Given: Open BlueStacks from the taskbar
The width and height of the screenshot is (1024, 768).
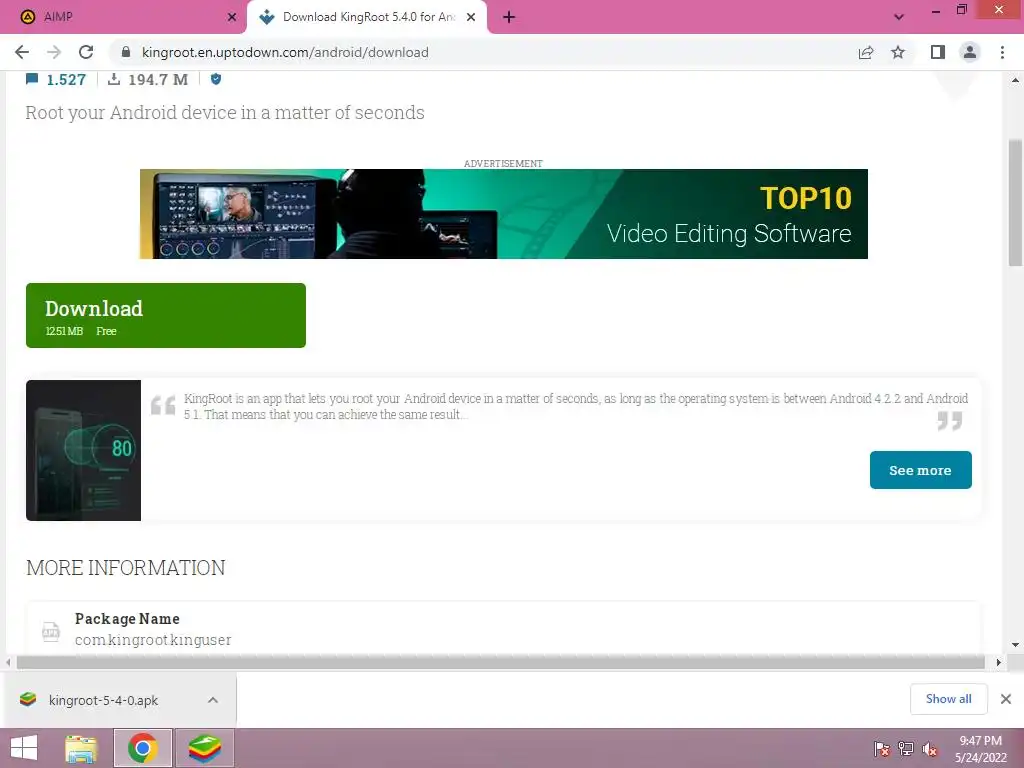Looking at the screenshot, I should tap(204, 748).
